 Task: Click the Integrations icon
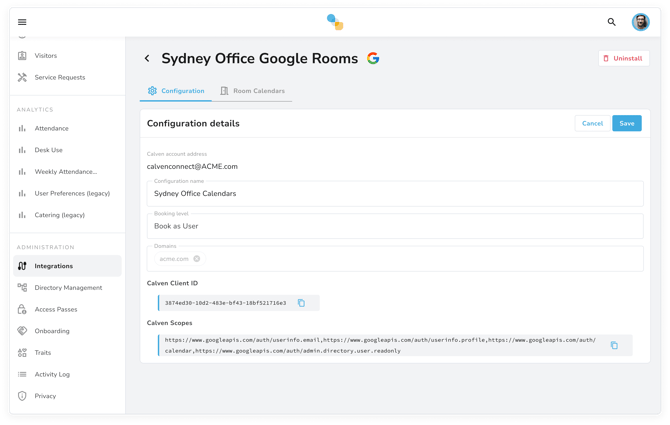[22, 266]
